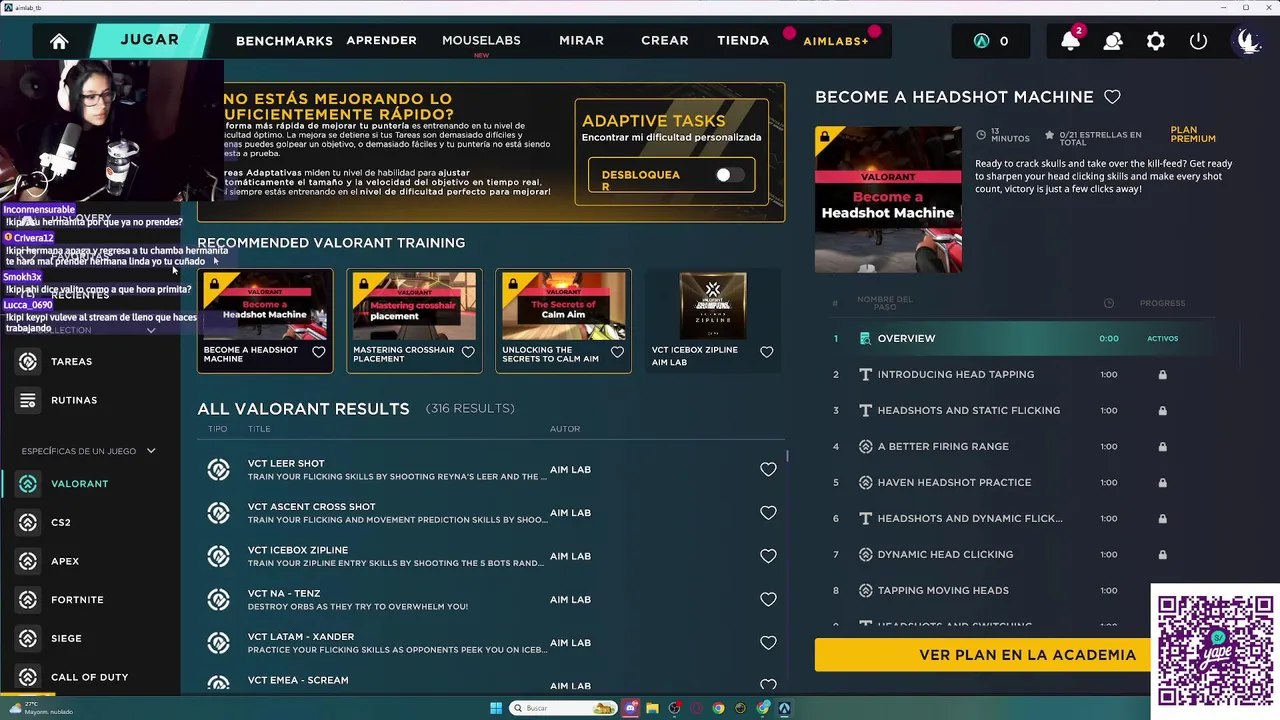Favorite the VCT Icebox Zipline list row
1280x720 pixels.
pyautogui.click(x=768, y=556)
